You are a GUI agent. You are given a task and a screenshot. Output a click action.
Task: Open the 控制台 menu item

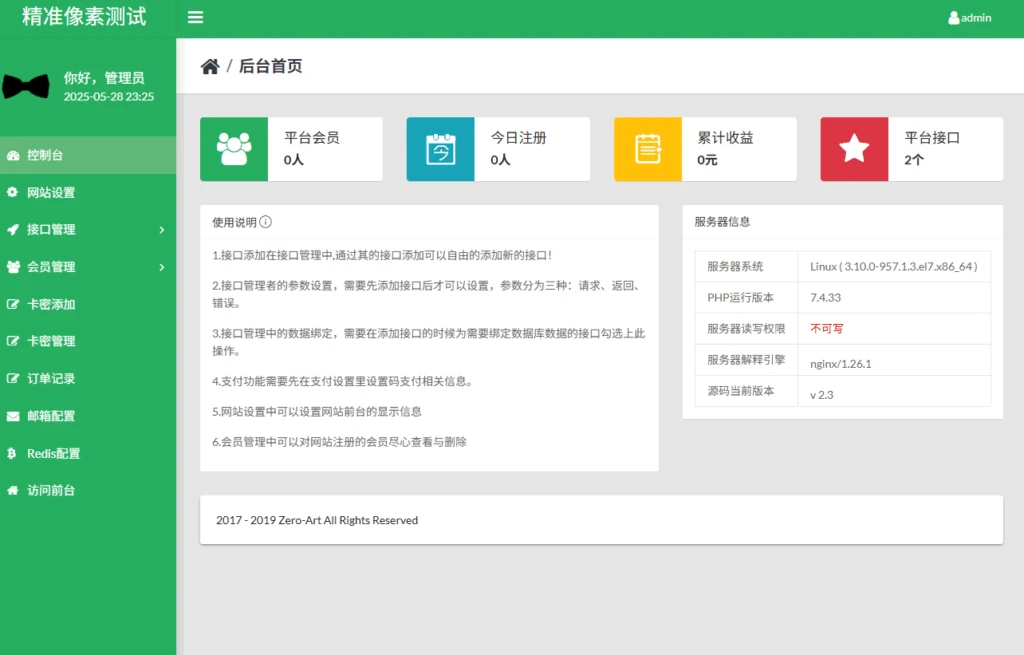pyautogui.click(x=88, y=155)
